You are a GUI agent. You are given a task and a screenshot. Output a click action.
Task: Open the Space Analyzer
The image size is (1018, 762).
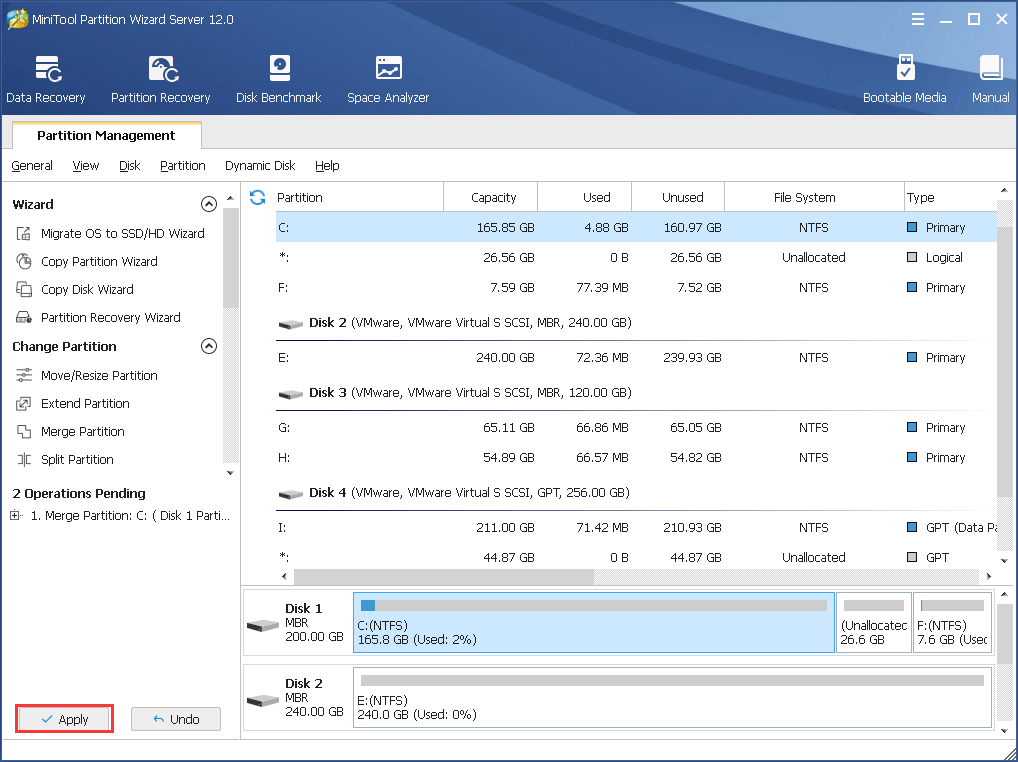click(388, 79)
